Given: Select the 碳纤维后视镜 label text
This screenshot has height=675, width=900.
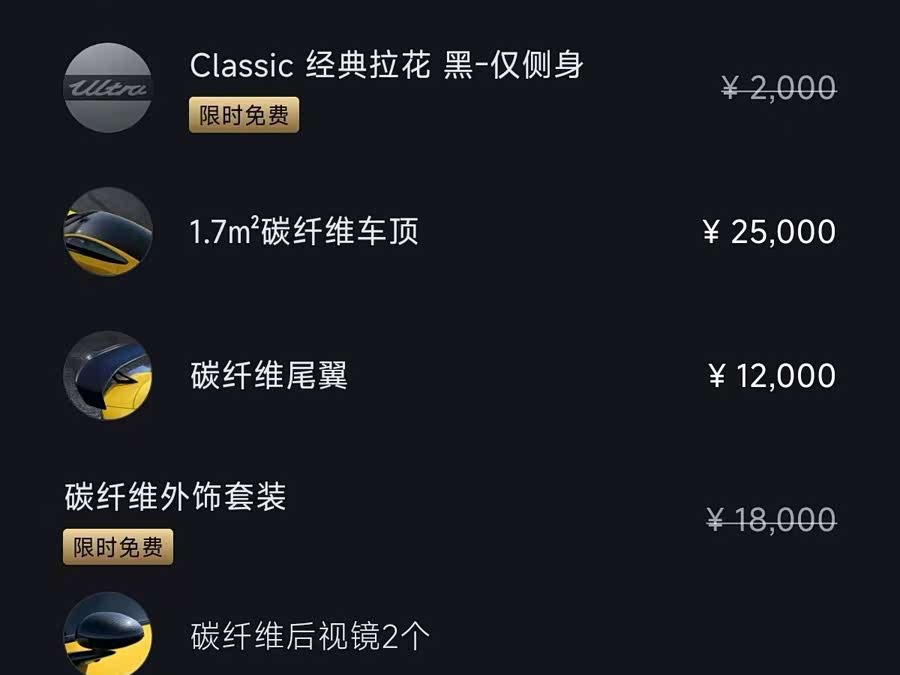Looking at the screenshot, I should click(x=286, y=636).
